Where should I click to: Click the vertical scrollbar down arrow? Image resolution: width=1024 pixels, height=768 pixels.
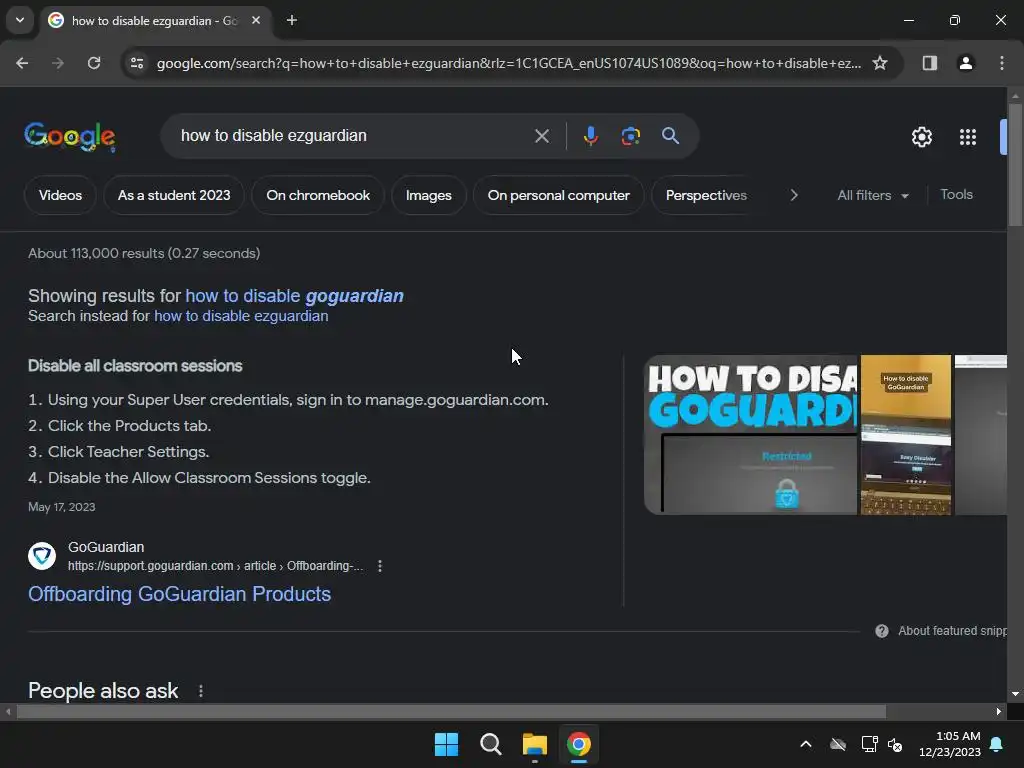pos(1015,694)
